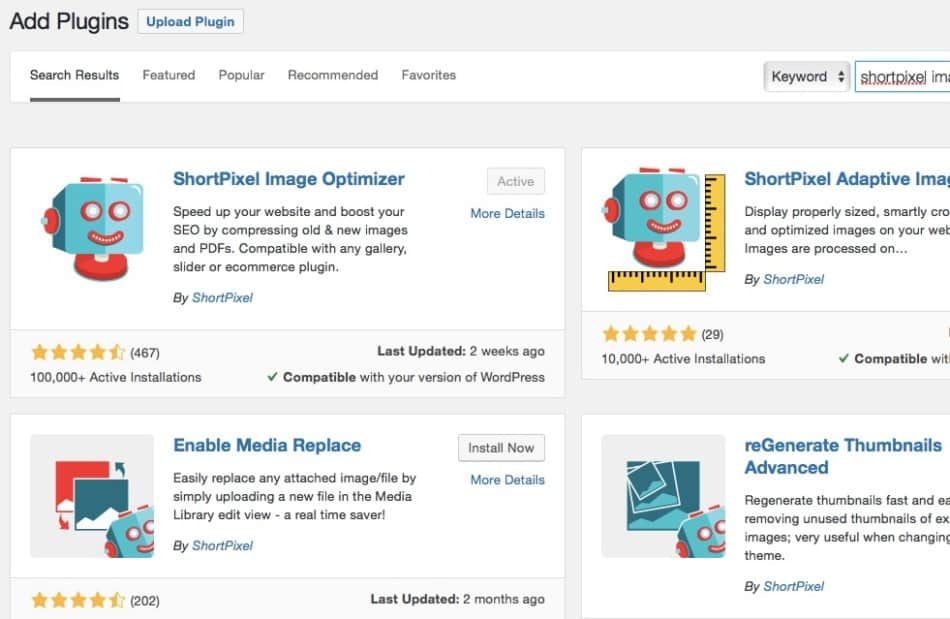Click the Enable Media Replace plugin icon

(x=92, y=495)
